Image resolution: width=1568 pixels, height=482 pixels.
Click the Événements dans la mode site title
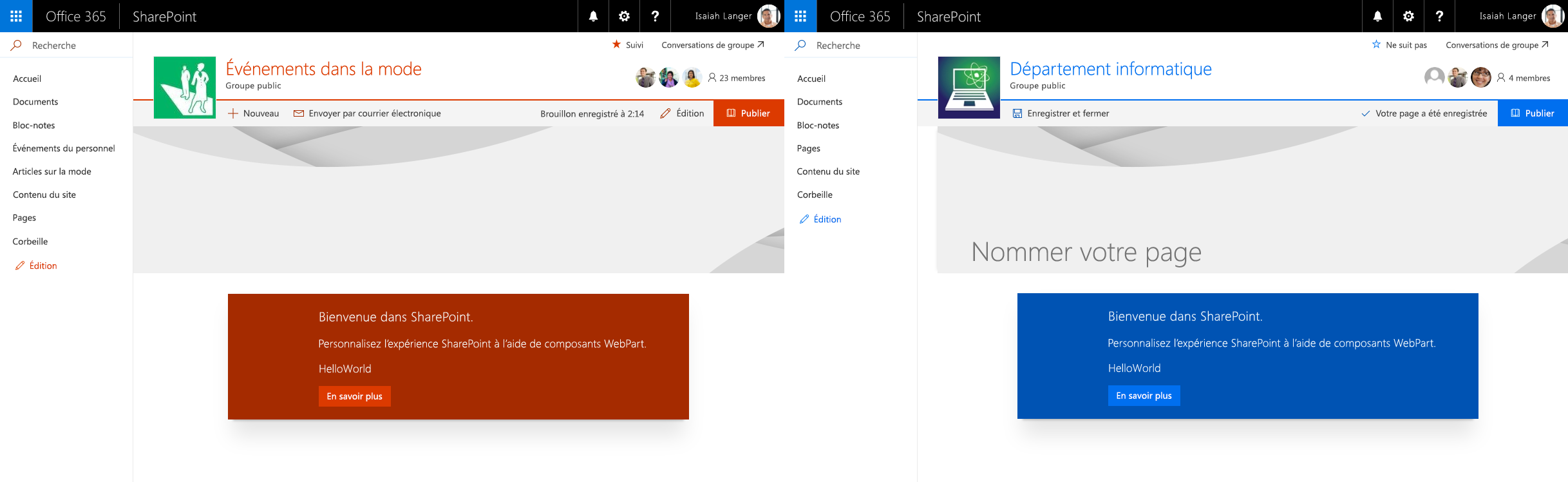[323, 69]
